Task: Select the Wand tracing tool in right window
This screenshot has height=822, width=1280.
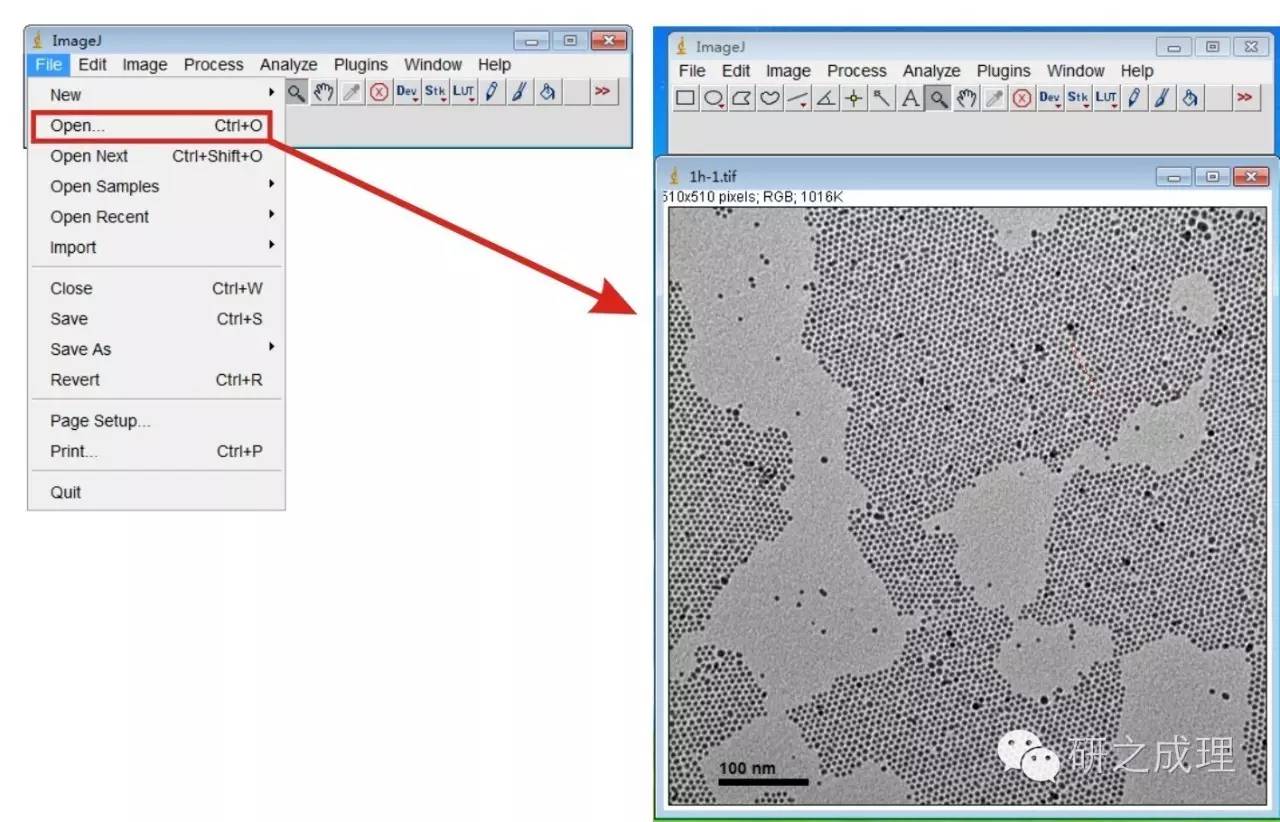Action: click(882, 97)
